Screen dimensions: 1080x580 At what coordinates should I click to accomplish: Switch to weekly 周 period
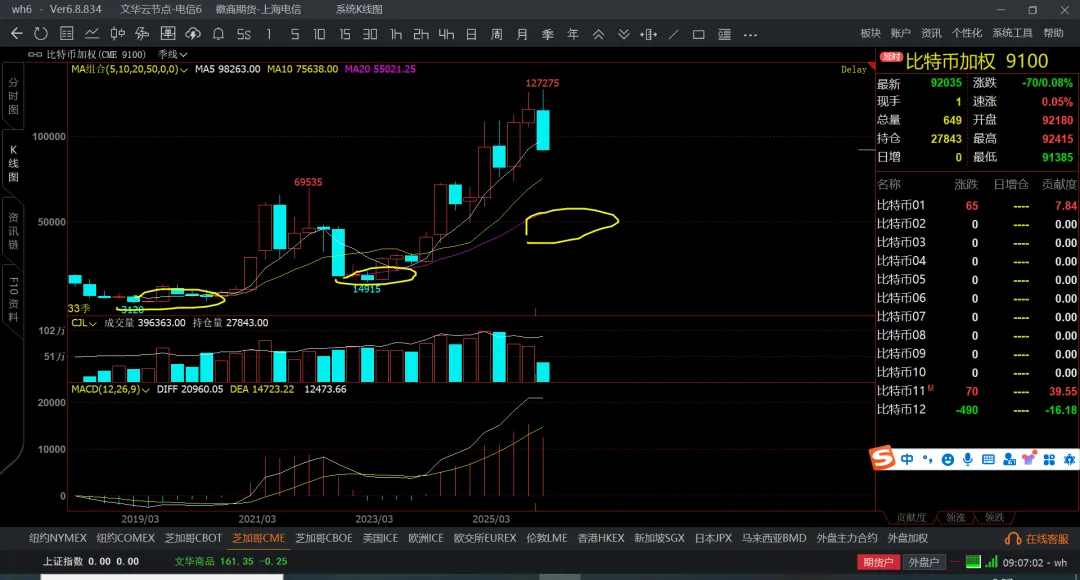497,34
